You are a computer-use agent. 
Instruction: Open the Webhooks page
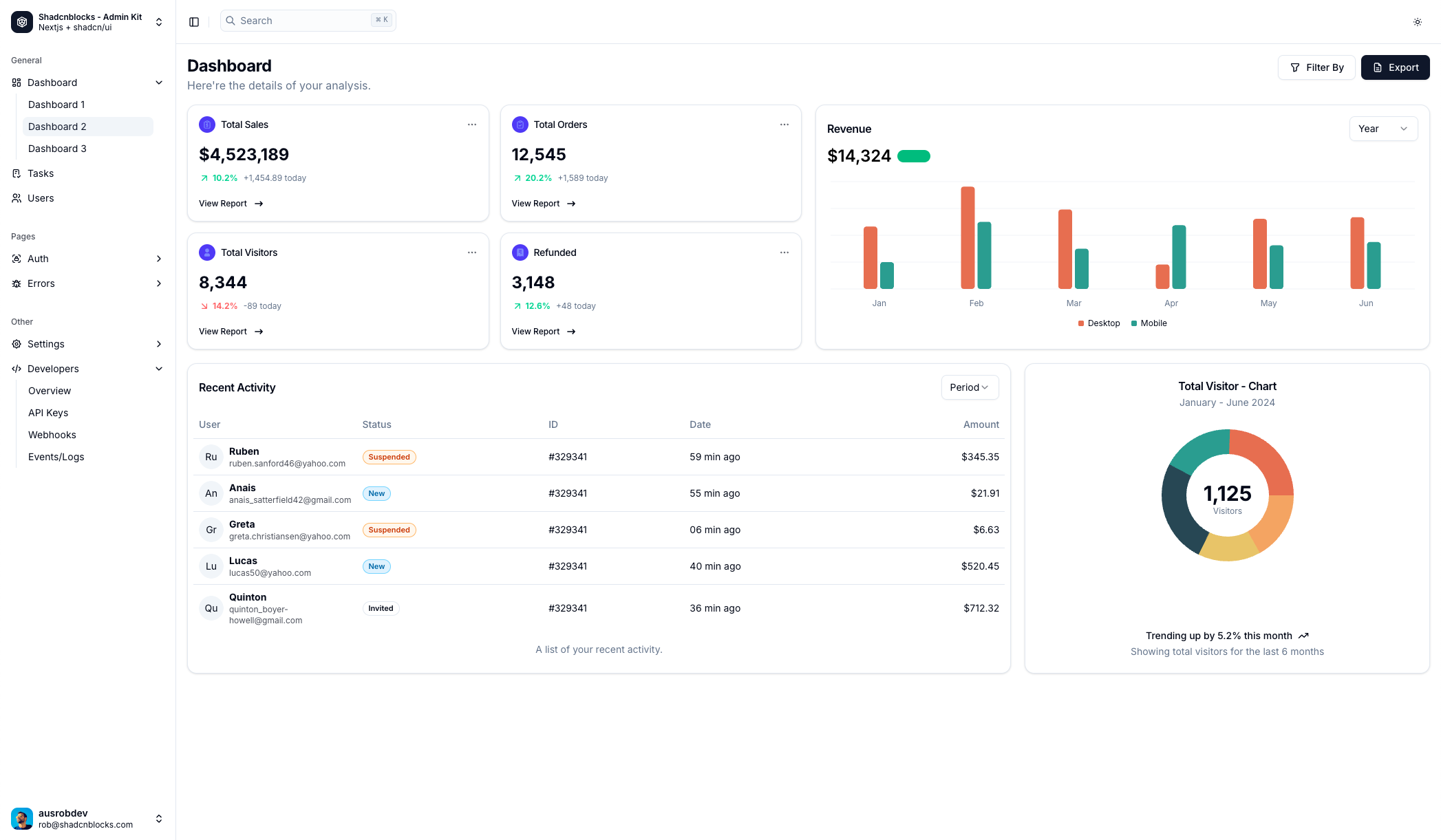click(x=52, y=435)
